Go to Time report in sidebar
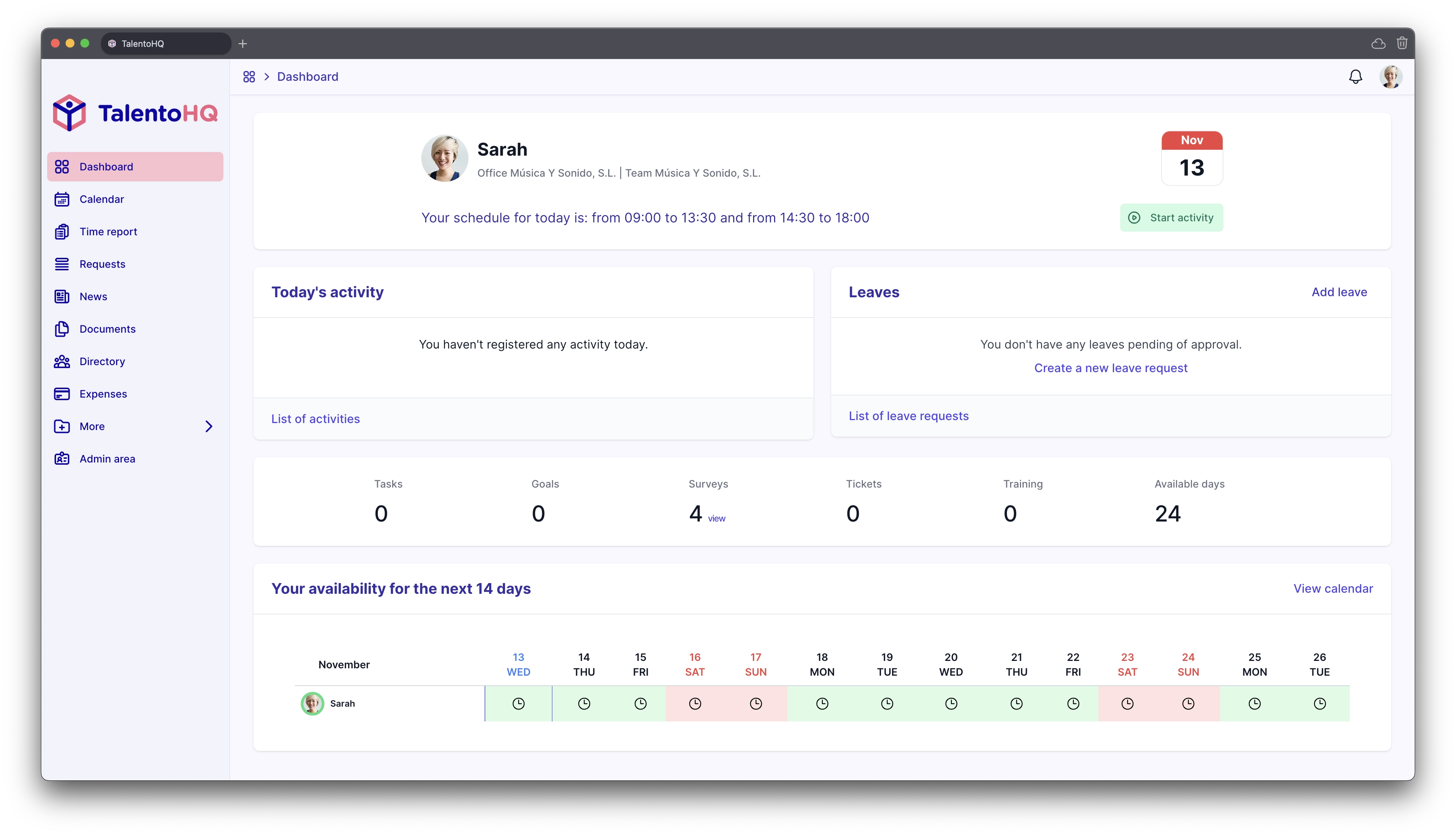1456x835 pixels. pyautogui.click(x=108, y=232)
